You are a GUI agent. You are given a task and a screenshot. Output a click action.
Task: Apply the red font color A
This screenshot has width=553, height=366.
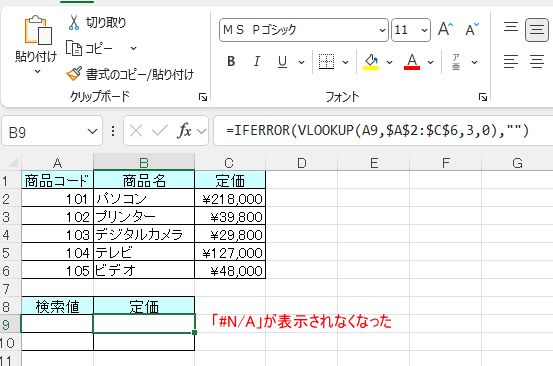[x=412, y=62]
